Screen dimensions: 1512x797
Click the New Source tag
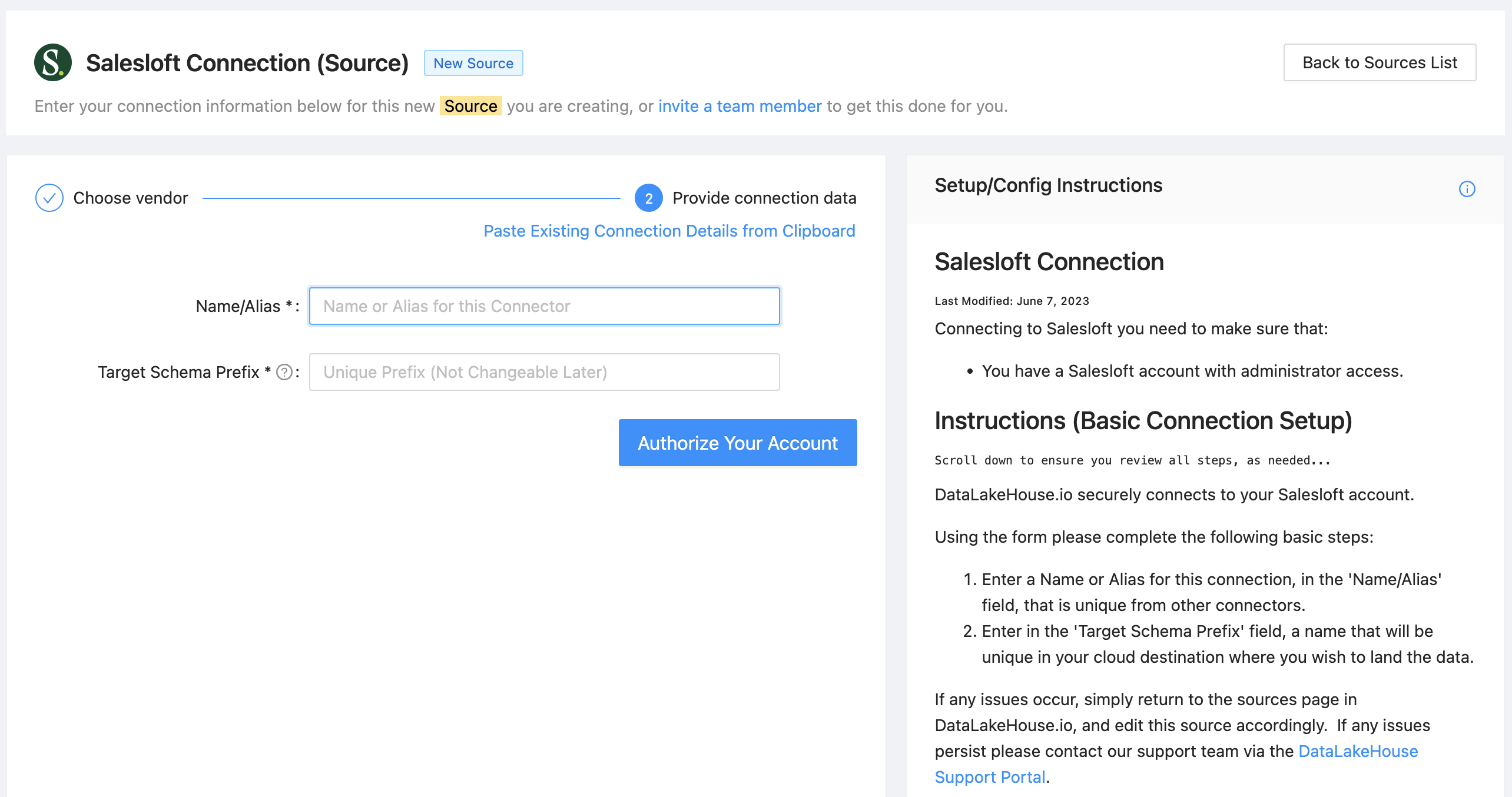coord(473,63)
